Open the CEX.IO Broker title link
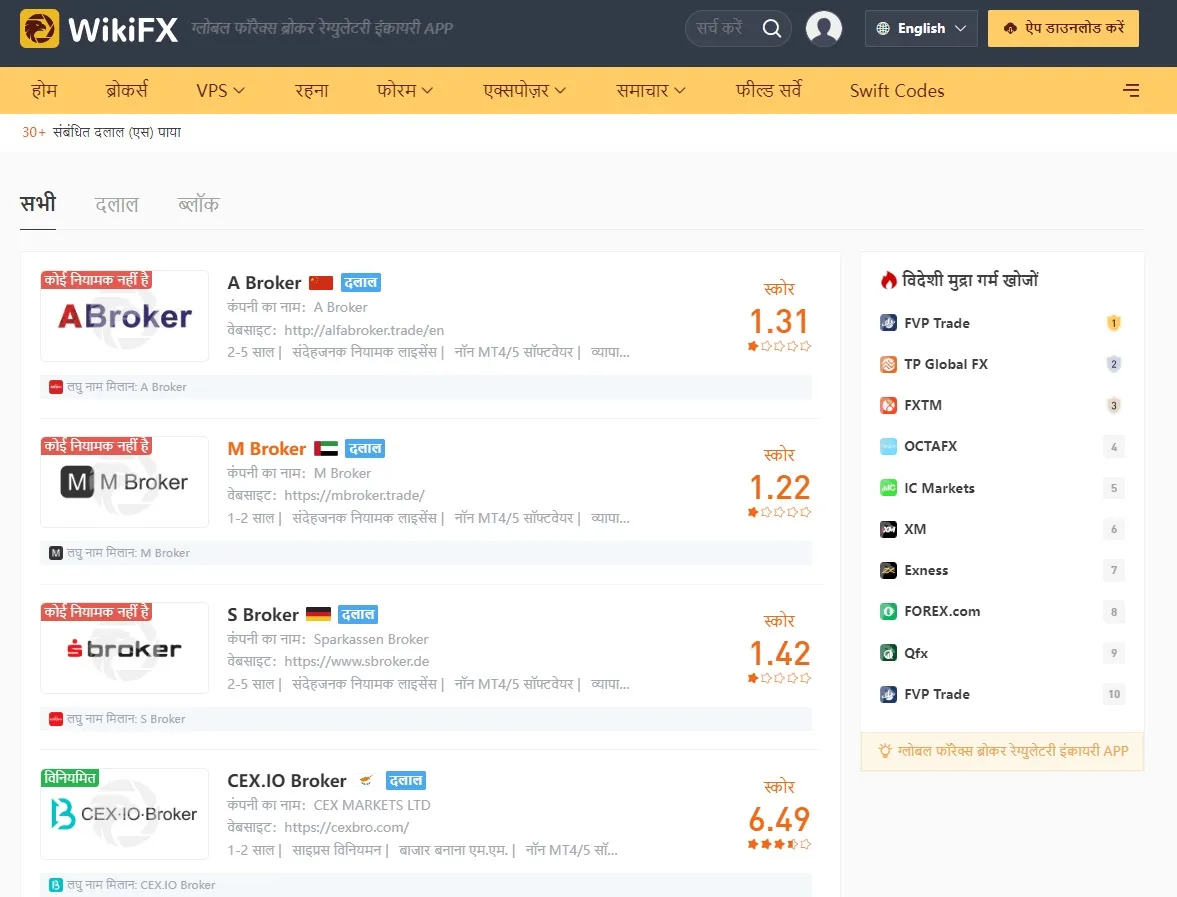Viewport: 1177px width, 897px height. coord(287,781)
